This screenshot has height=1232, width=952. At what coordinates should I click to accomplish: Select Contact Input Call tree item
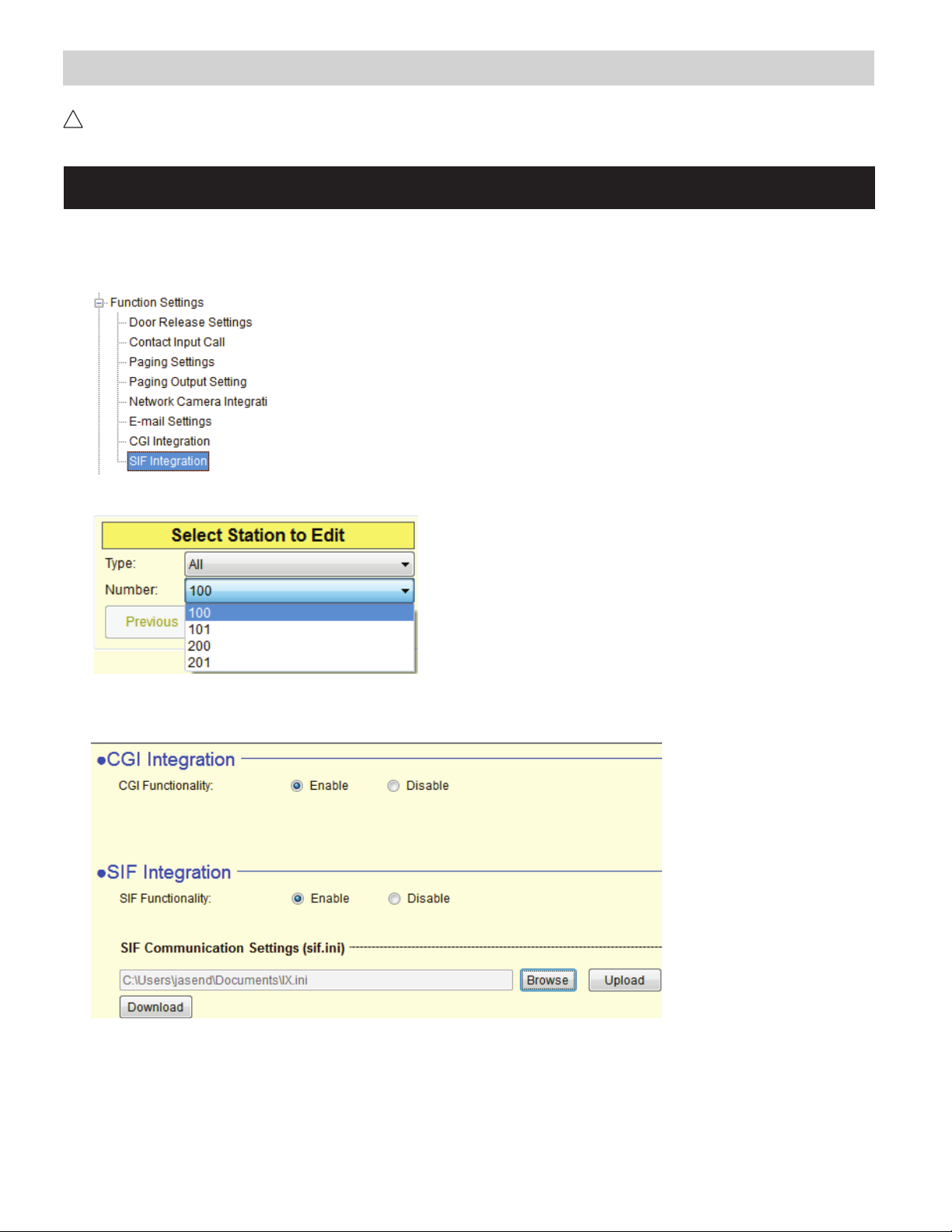(176, 342)
